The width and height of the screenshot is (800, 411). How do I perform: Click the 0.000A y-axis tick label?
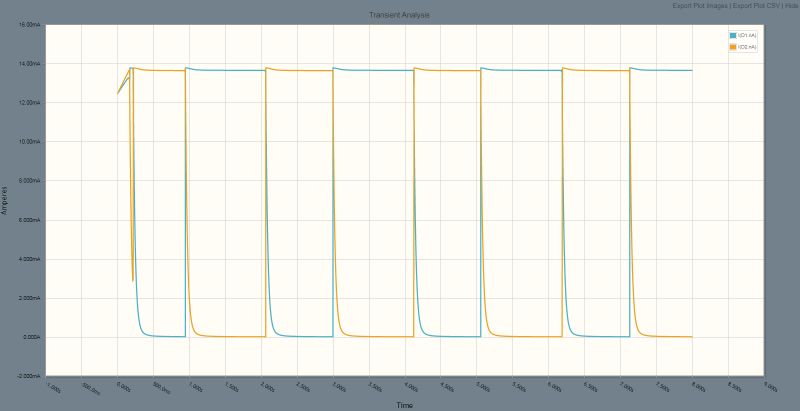(x=33, y=338)
